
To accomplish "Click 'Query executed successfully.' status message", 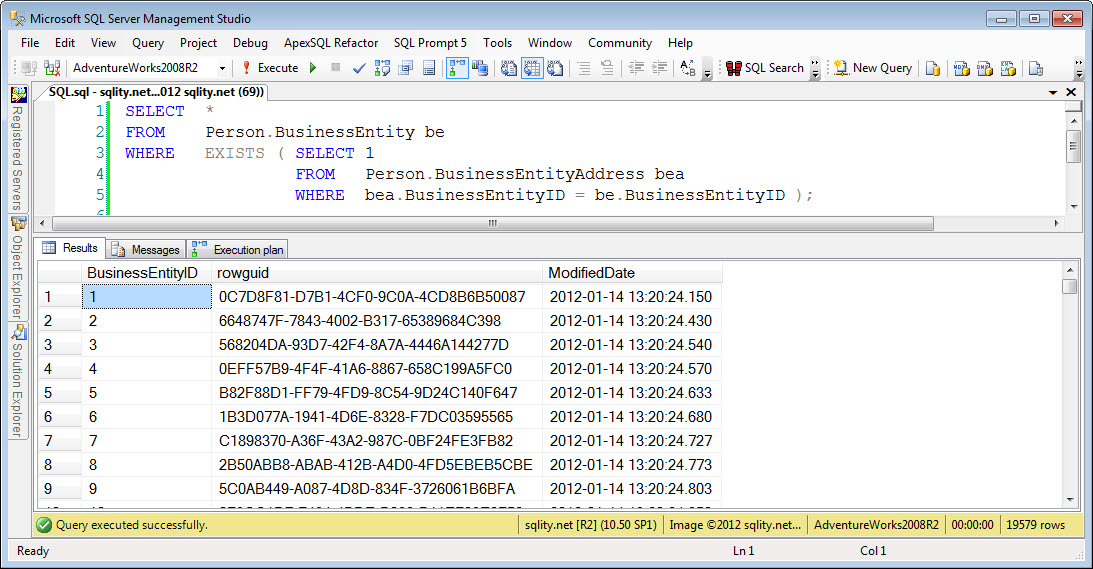I will 132,524.
